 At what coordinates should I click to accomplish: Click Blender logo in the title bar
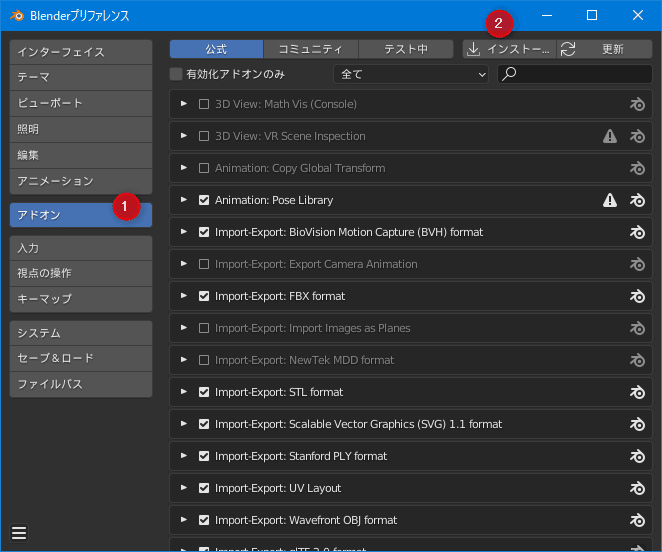click(x=17, y=16)
